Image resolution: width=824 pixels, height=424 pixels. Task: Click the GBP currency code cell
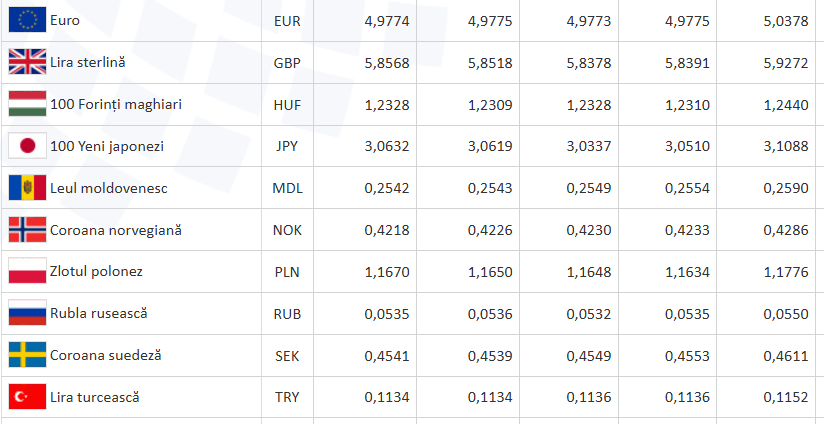pyautogui.click(x=287, y=62)
